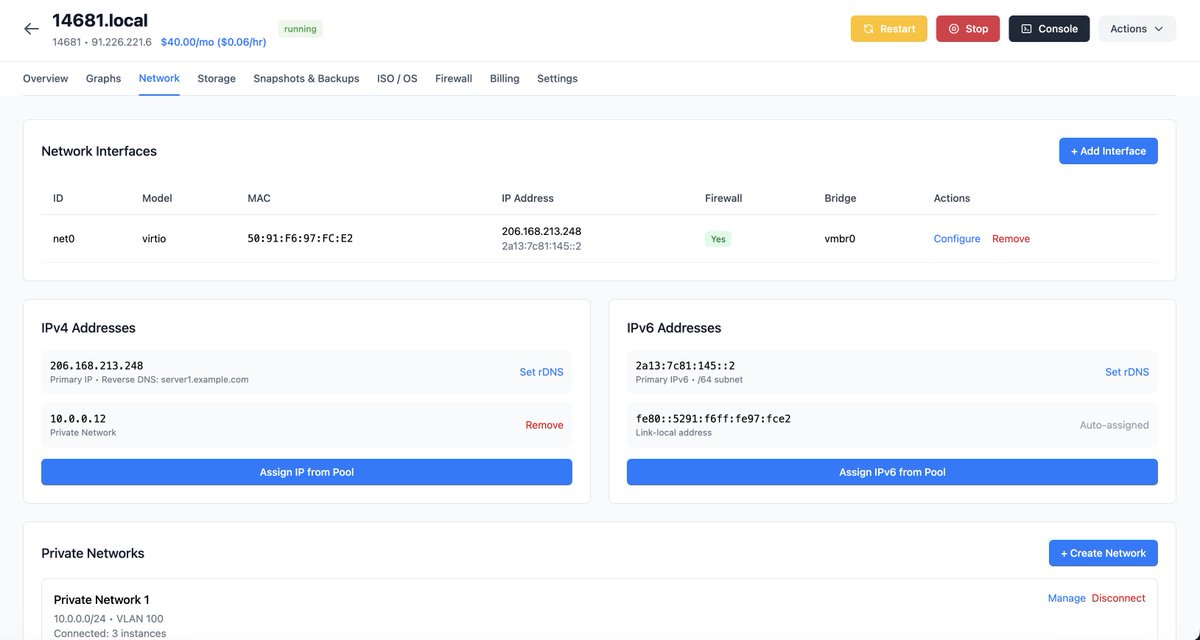Click the terminal icon in the Console button
The width and height of the screenshot is (1200, 640).
(x=1026, y=29)
